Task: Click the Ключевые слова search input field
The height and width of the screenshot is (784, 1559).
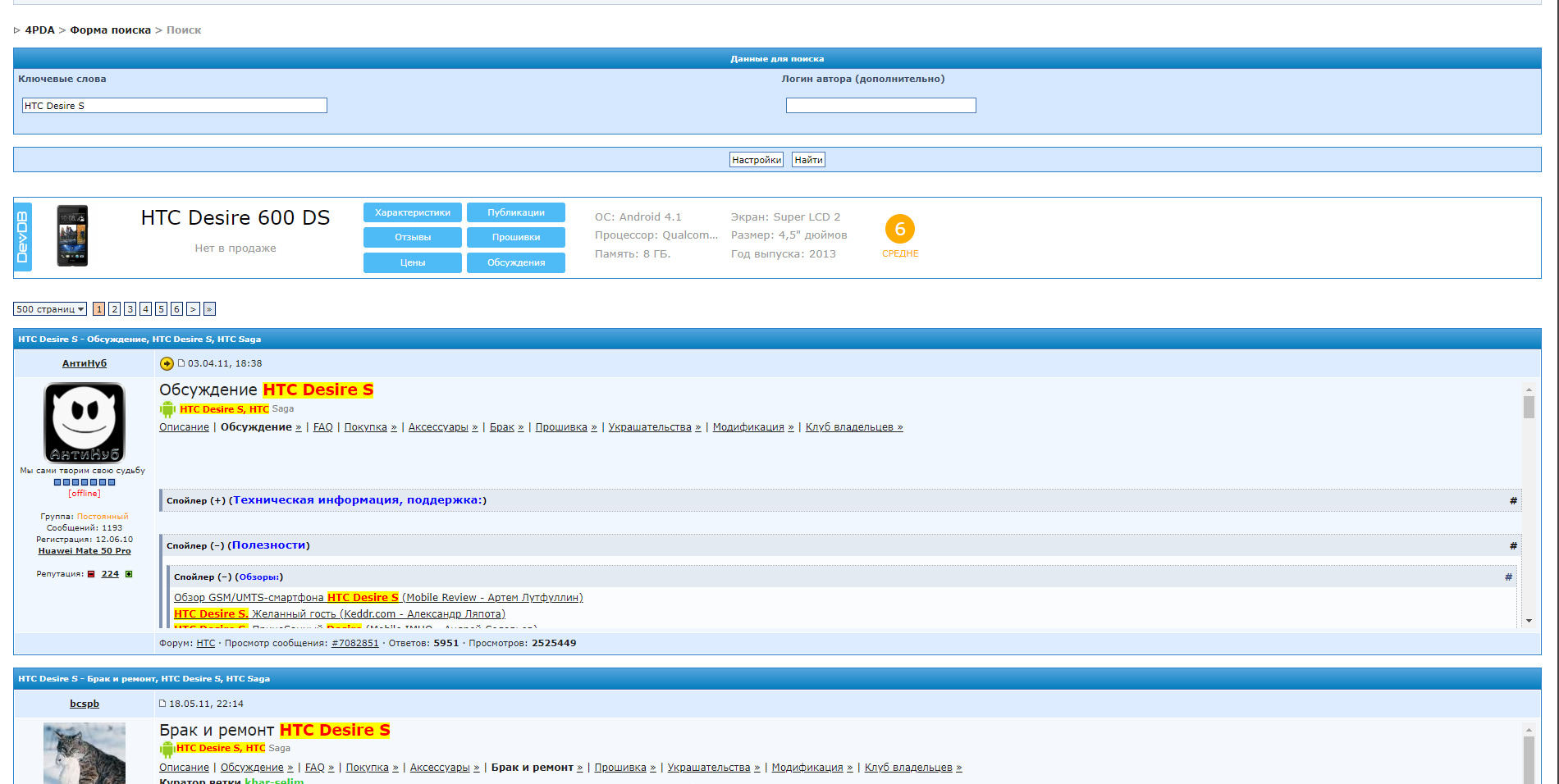Action: pyautogui.click(x=174, y=106)
